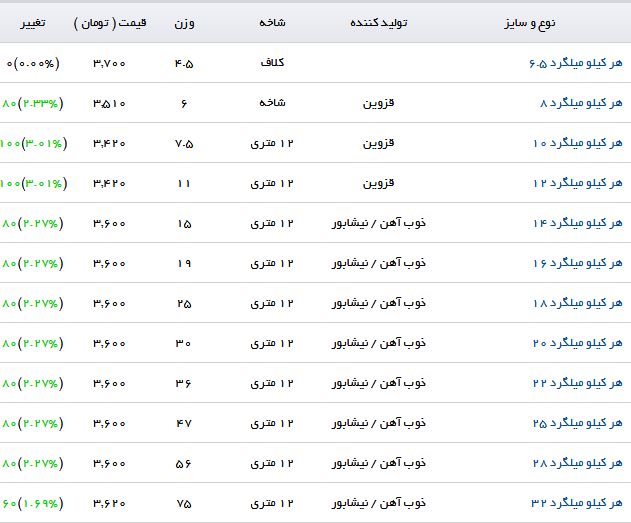Open the link هر کیلو میلگرد ۱۲

pyautogui.click(x=577, y=183)
